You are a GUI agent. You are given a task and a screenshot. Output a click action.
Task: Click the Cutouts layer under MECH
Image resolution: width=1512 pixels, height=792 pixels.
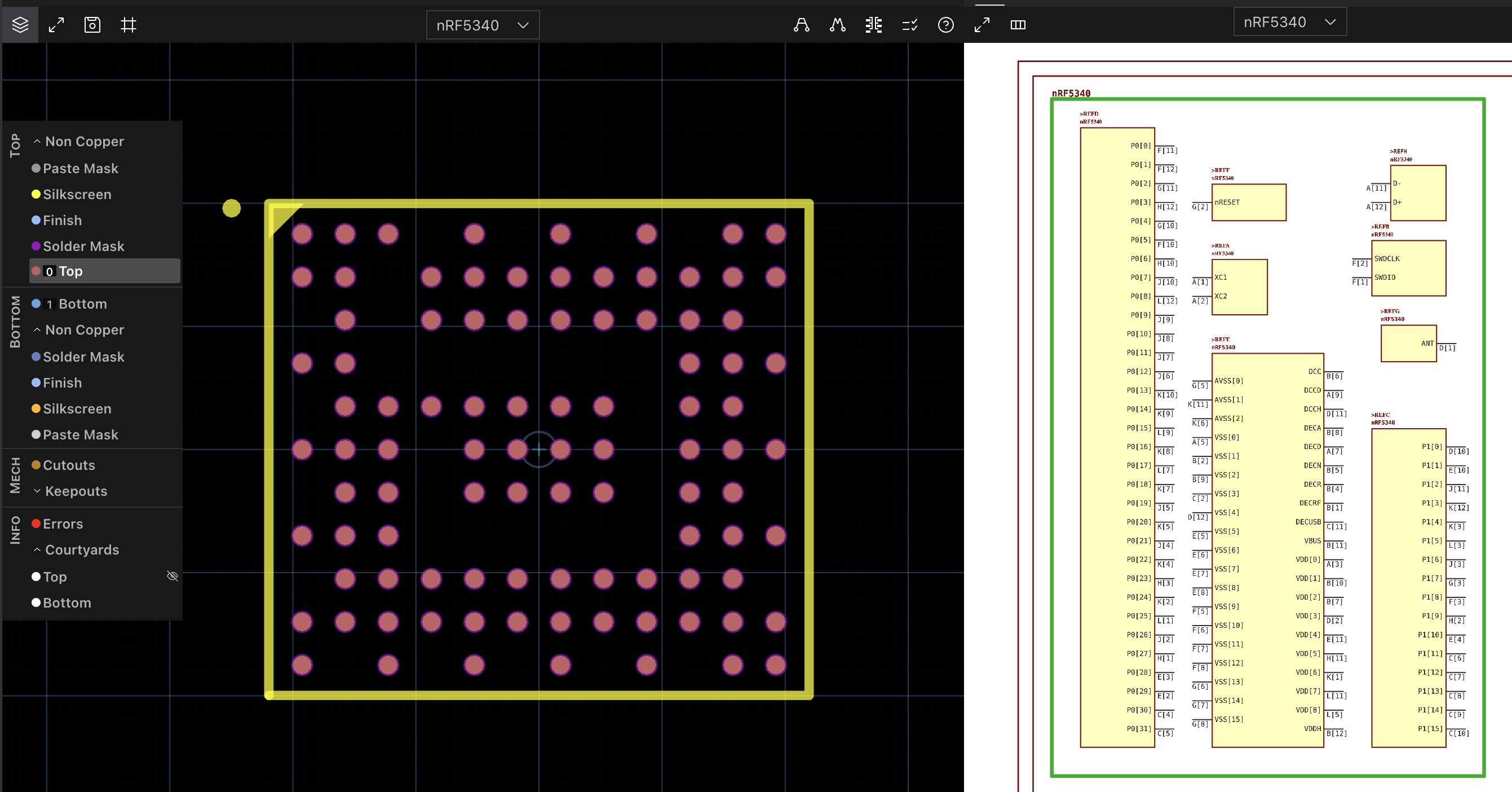coord(69,465)
